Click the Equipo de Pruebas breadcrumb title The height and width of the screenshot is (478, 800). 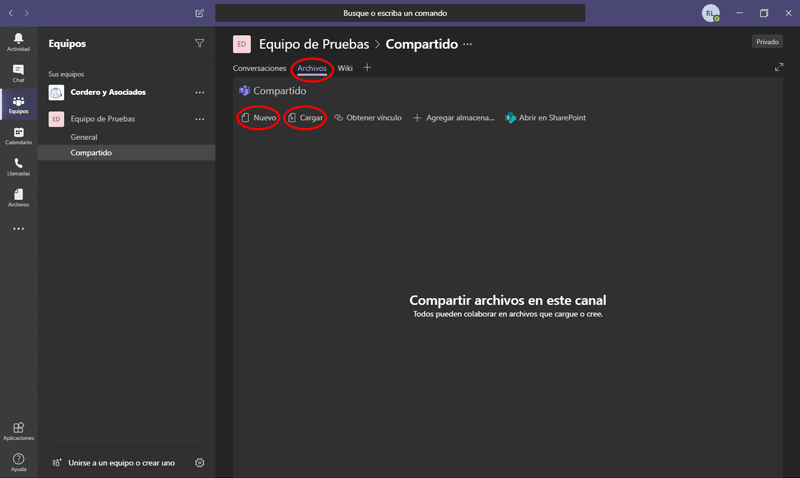coord(314,44)
